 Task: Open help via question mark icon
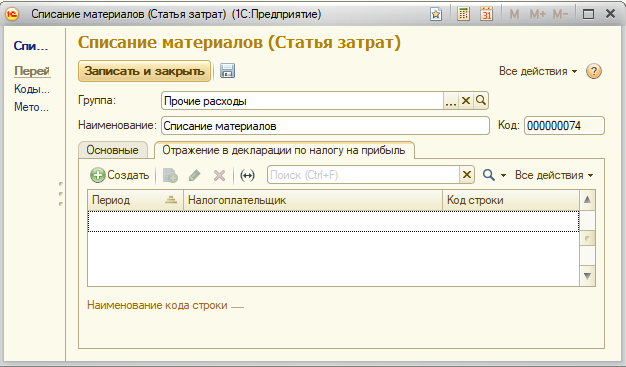pyautogui.click(x=594, y=71)
